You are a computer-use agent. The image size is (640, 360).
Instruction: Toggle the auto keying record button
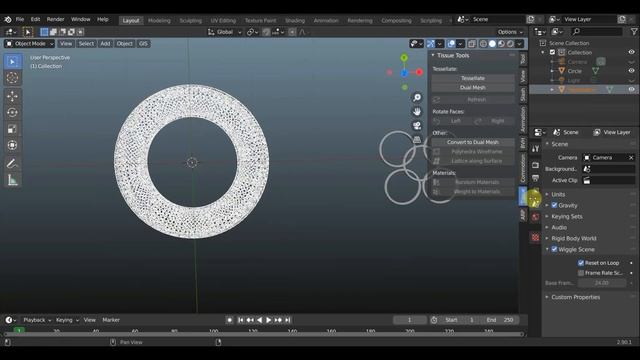(229, 320)
